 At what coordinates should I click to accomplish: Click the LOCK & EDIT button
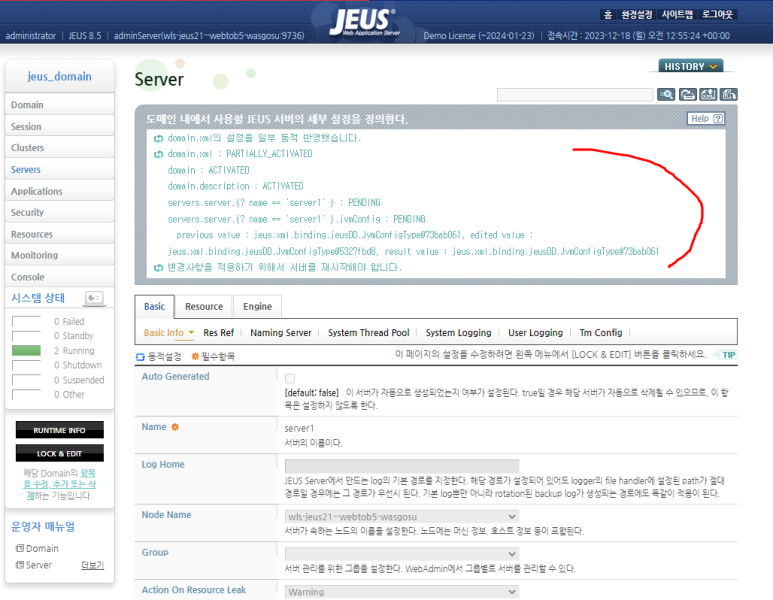pos(60,453)
